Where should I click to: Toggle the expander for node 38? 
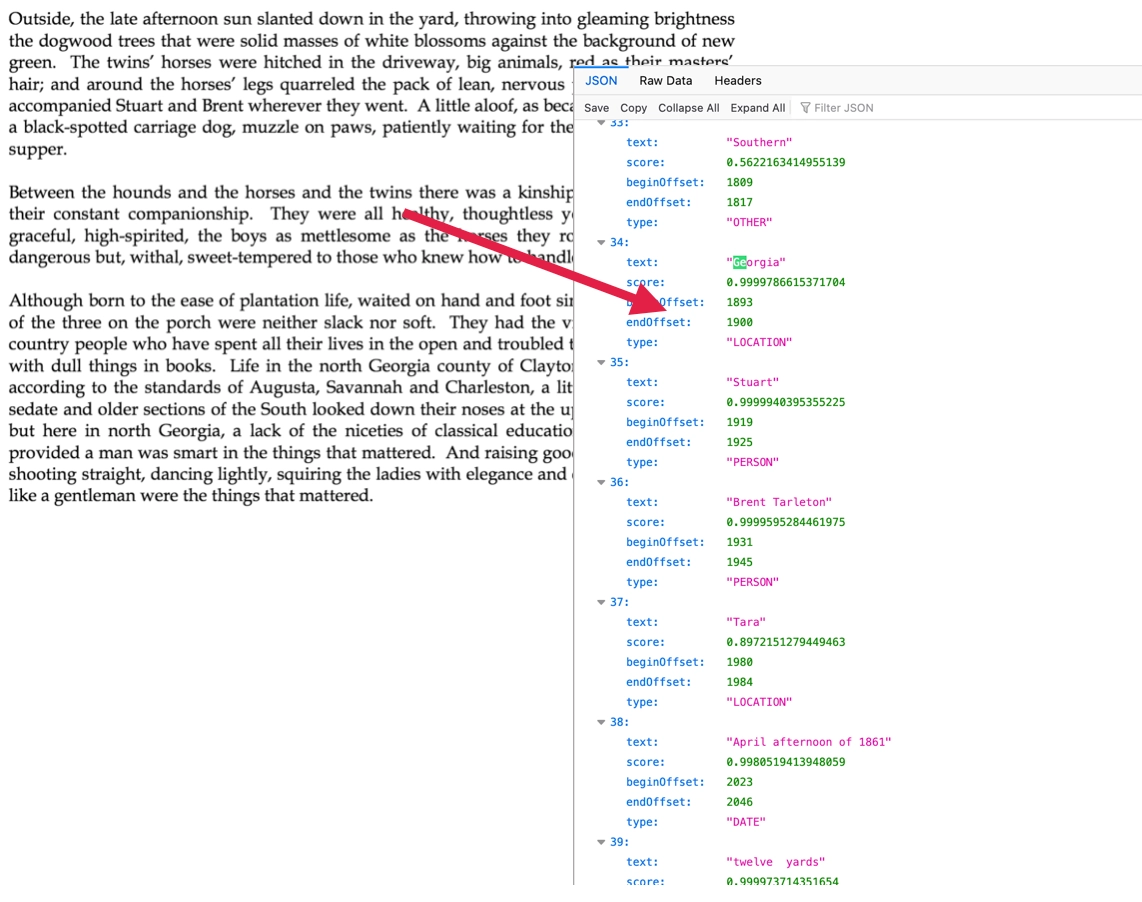pyautogui.click(x=601, y=722)
